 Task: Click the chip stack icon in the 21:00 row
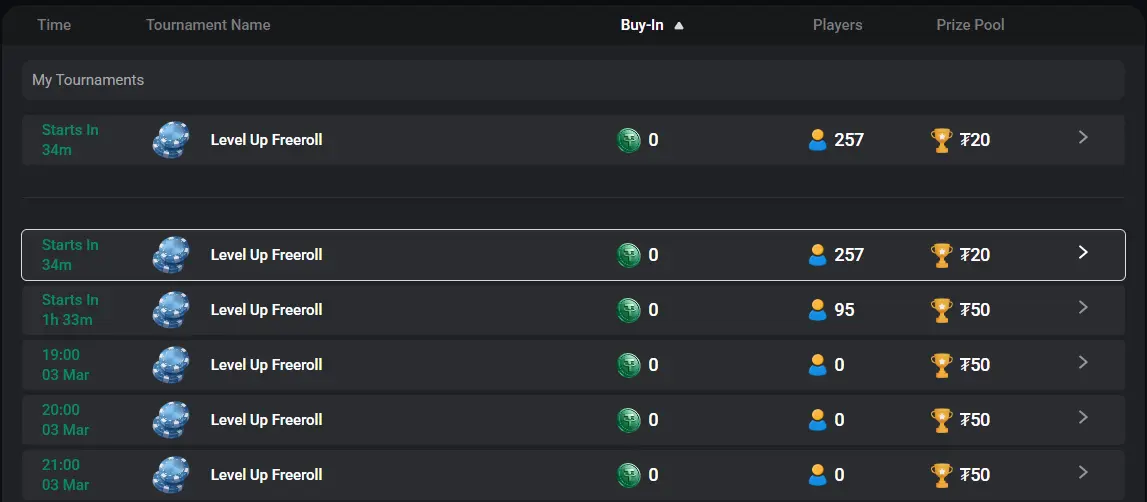point(171,475)
